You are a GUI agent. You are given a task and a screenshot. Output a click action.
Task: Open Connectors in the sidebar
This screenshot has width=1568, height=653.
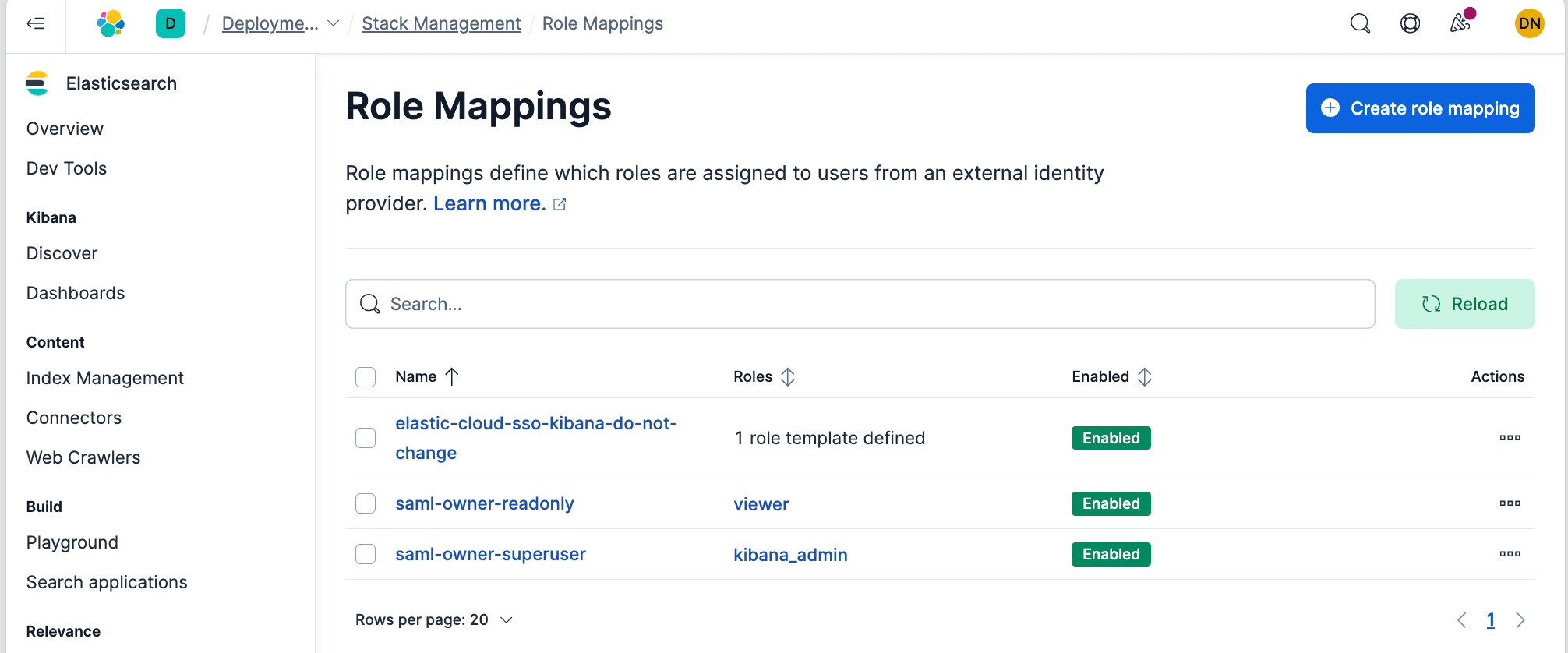tap(74, 418)
